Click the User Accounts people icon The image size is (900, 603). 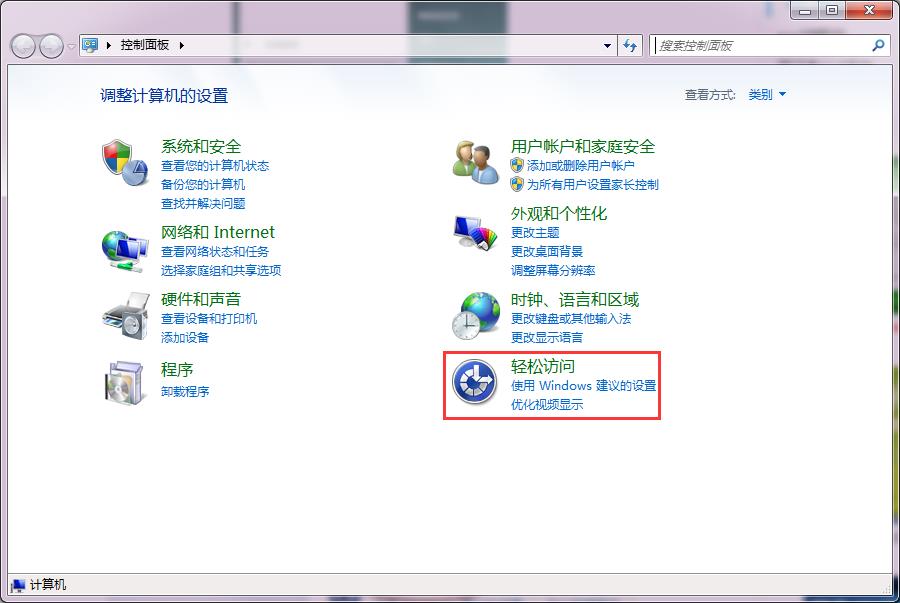coord(475,160)
